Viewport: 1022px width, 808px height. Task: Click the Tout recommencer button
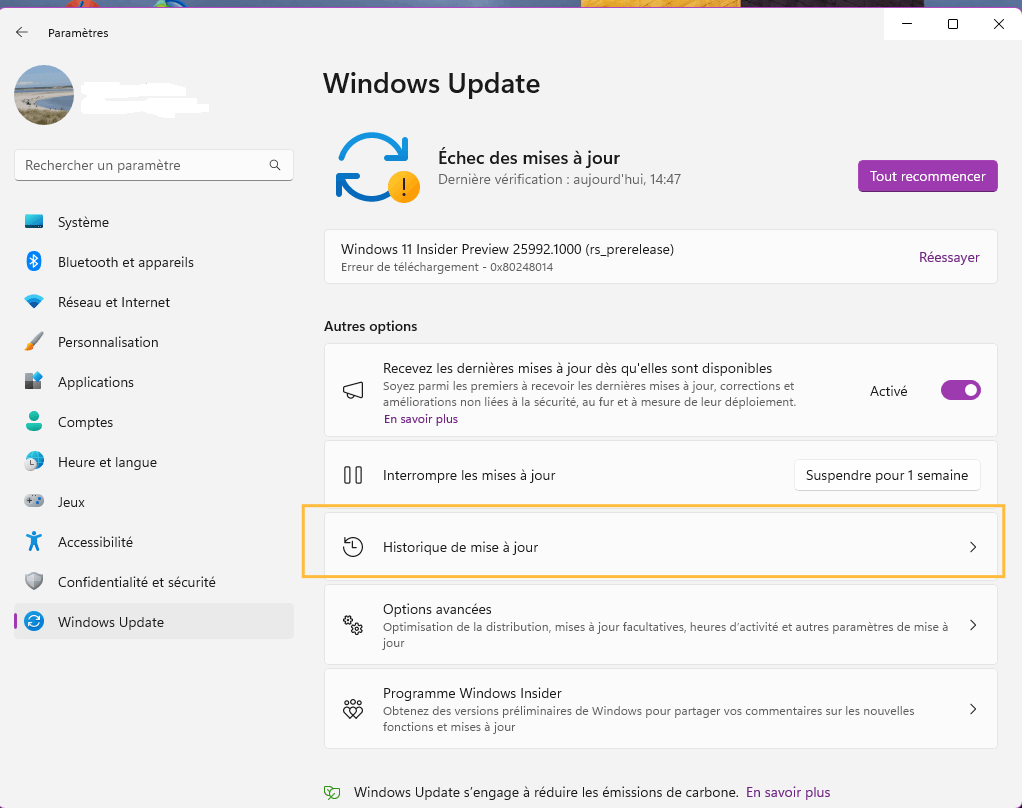tap(927, 176)
